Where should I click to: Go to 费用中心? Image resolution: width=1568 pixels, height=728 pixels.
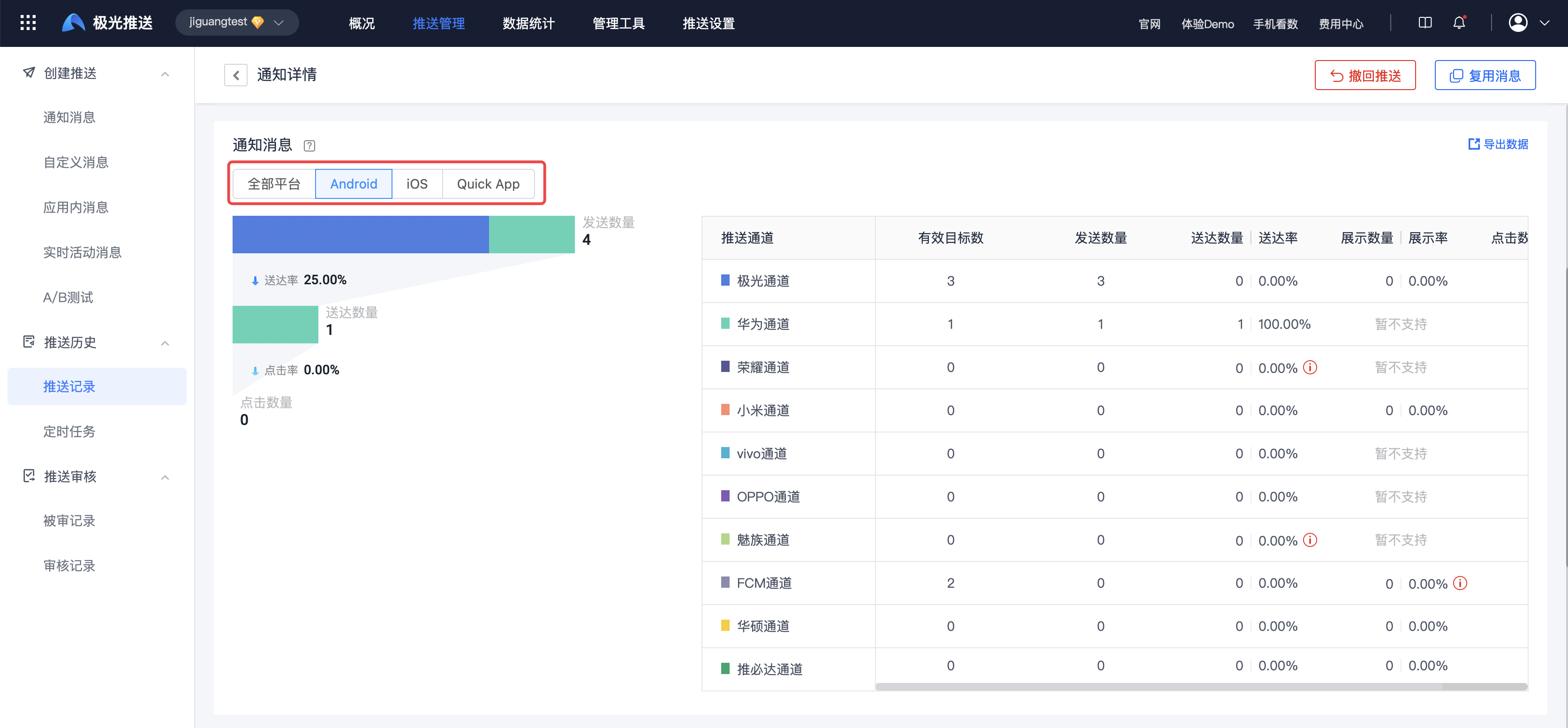(1341, 24)
